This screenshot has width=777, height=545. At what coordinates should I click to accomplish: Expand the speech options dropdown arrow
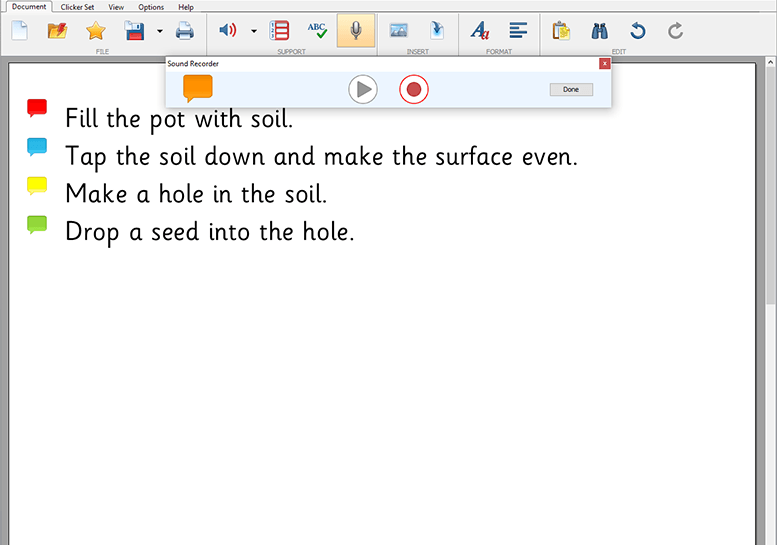pyautogui.click(x=253, y=31)
